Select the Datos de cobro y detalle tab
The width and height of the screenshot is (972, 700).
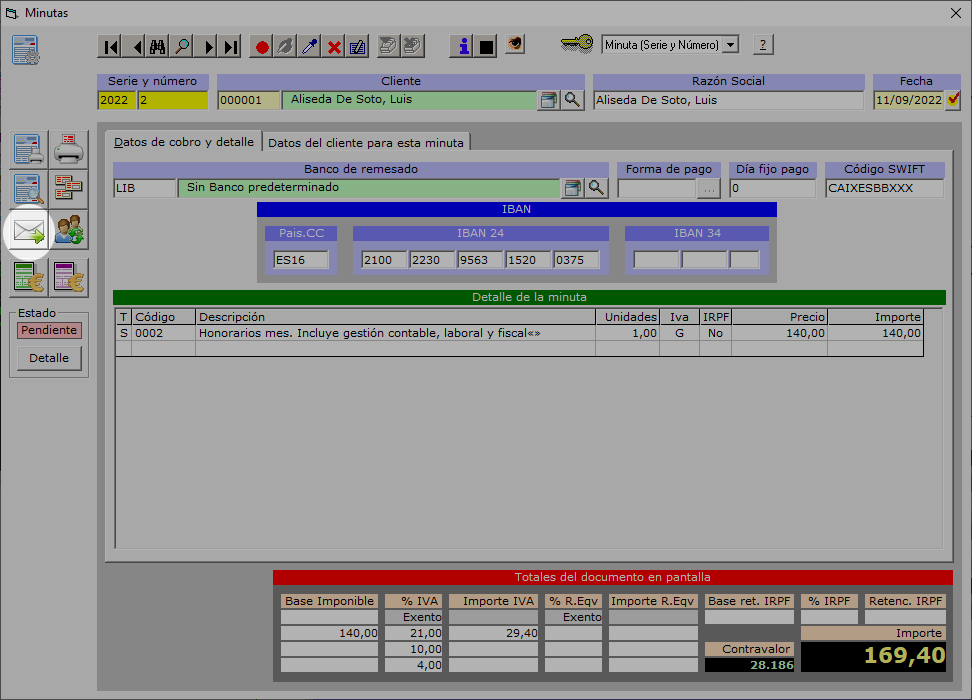[x=184, y=142]
